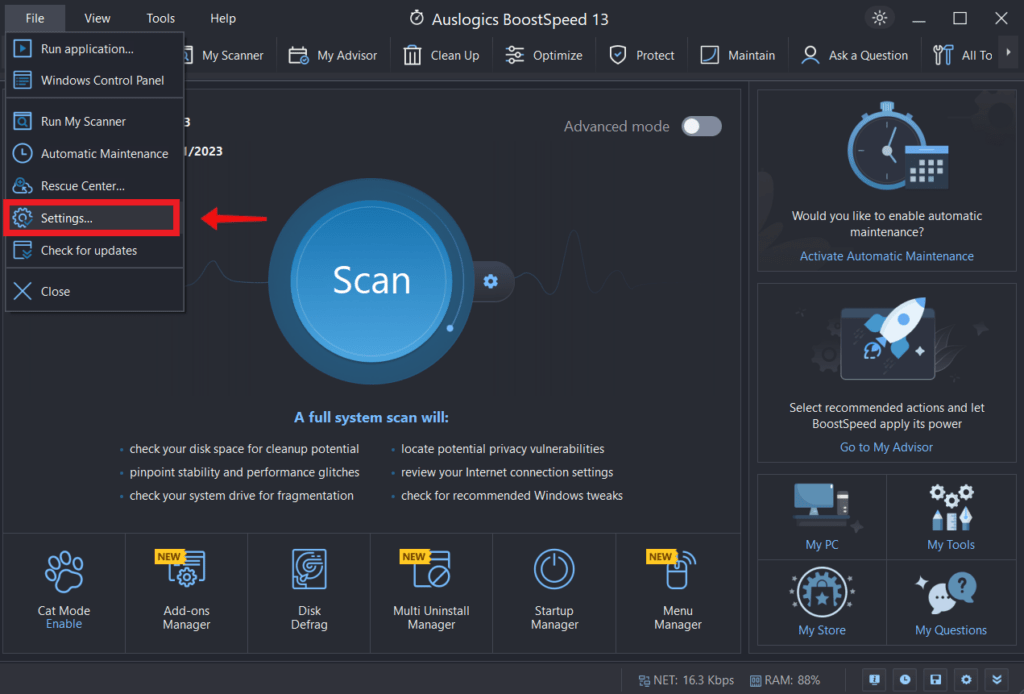Open the Add-ons Manager

coord(186,588)
